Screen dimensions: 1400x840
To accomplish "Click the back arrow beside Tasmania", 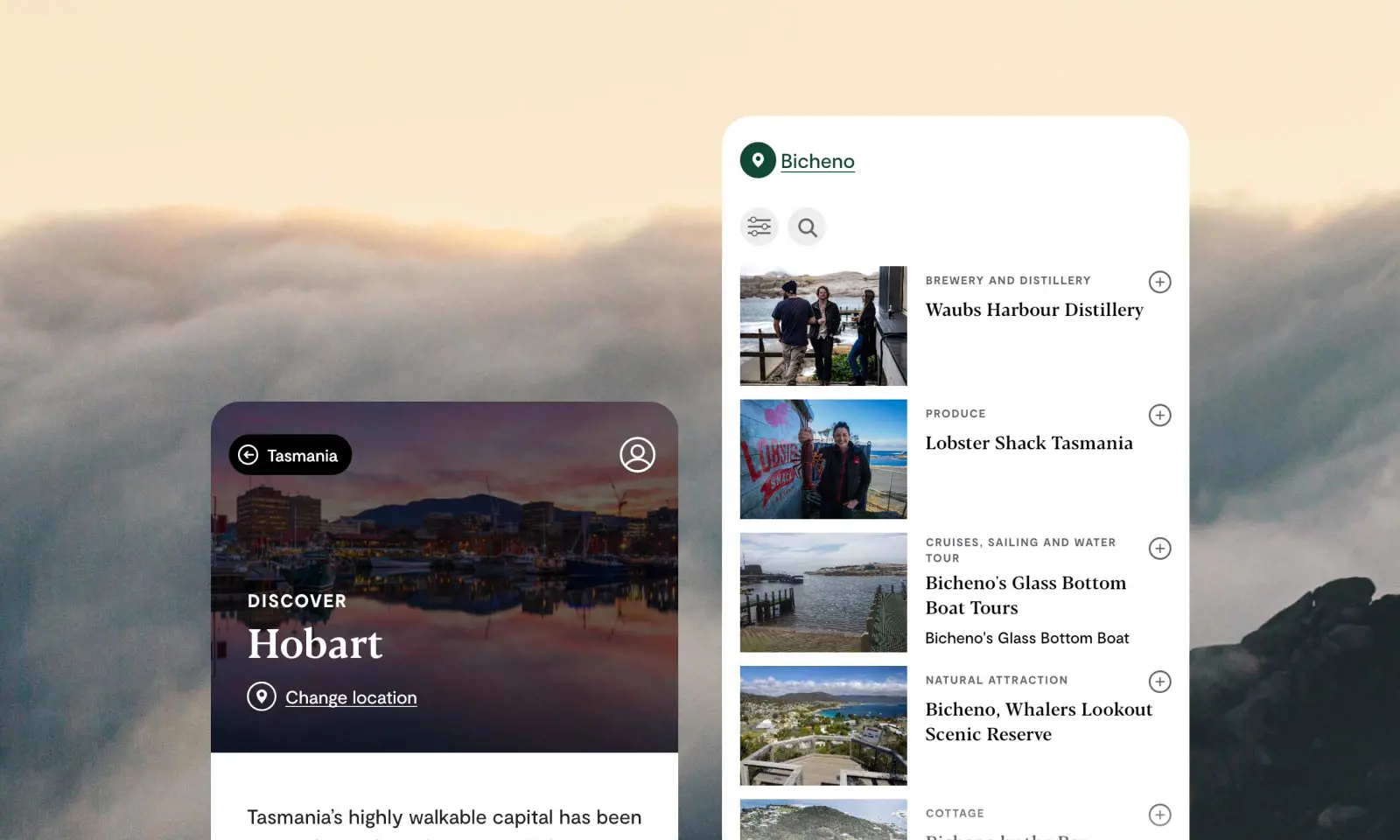I will coord(248,455).
